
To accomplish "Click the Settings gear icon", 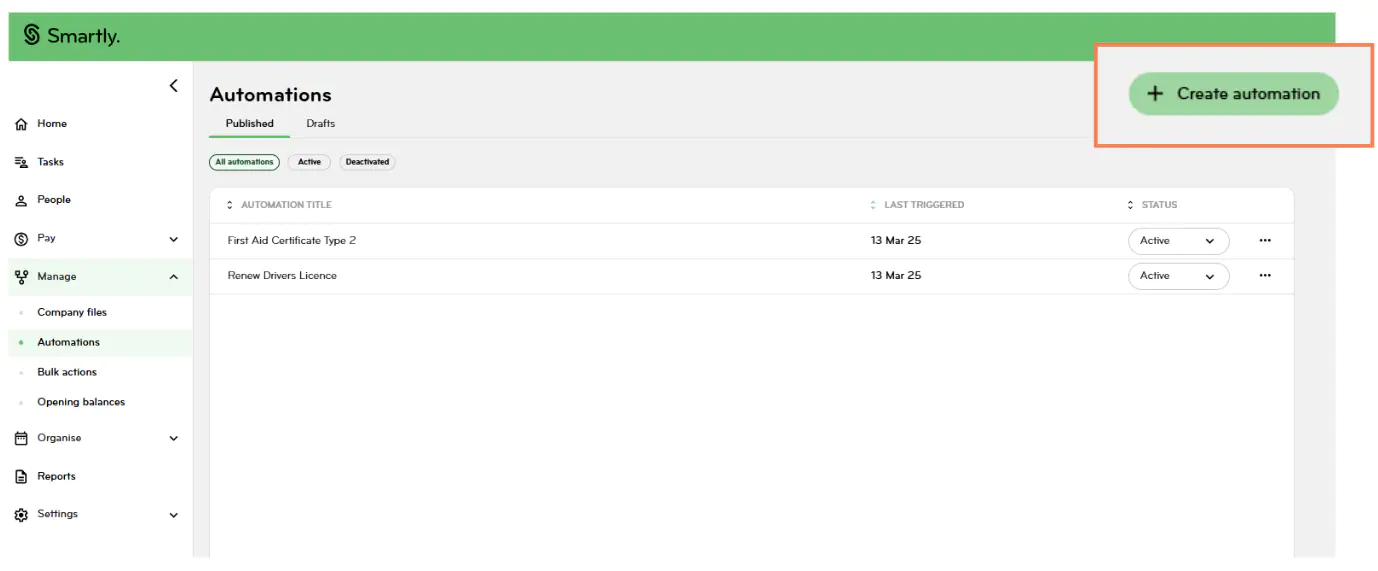I will (x=21, y=515).
